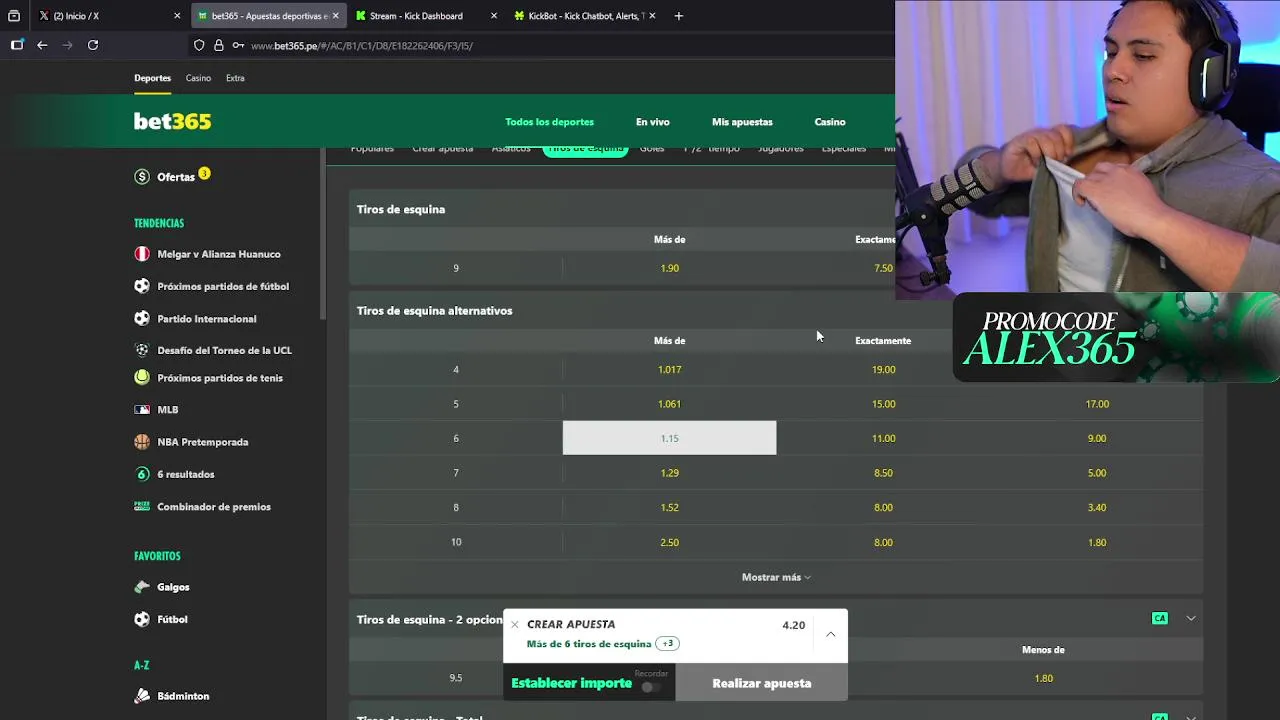
Task: Open En vivo in the header
Action: pyautogui.click(x=653, y=122)
